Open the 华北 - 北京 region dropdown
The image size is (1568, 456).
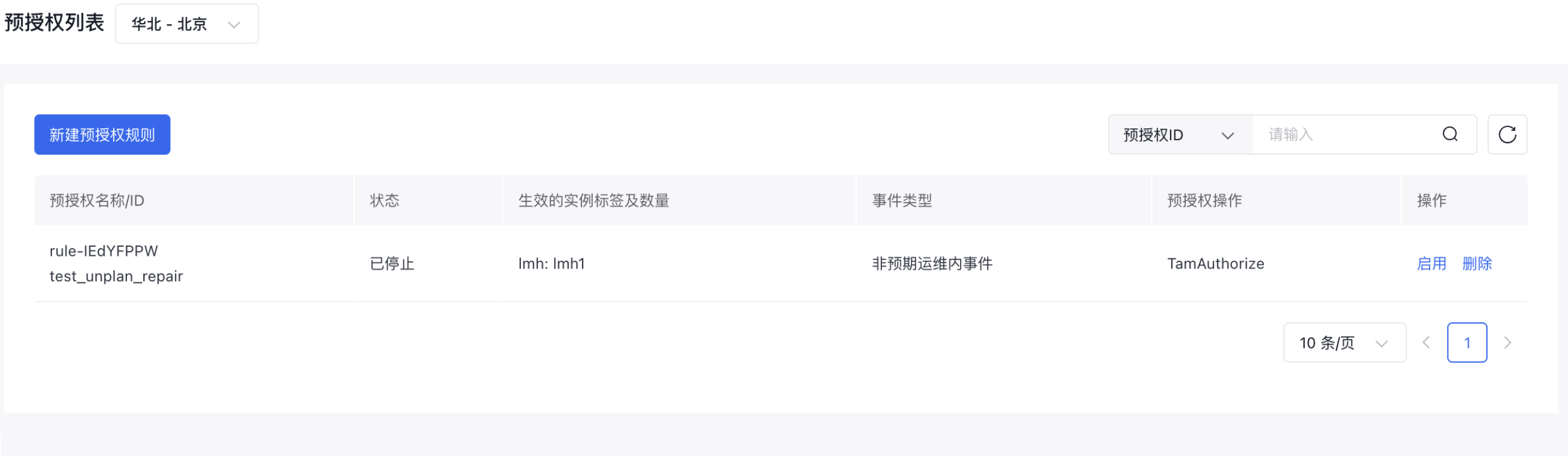pyautogui.click(x=187, y=24)
